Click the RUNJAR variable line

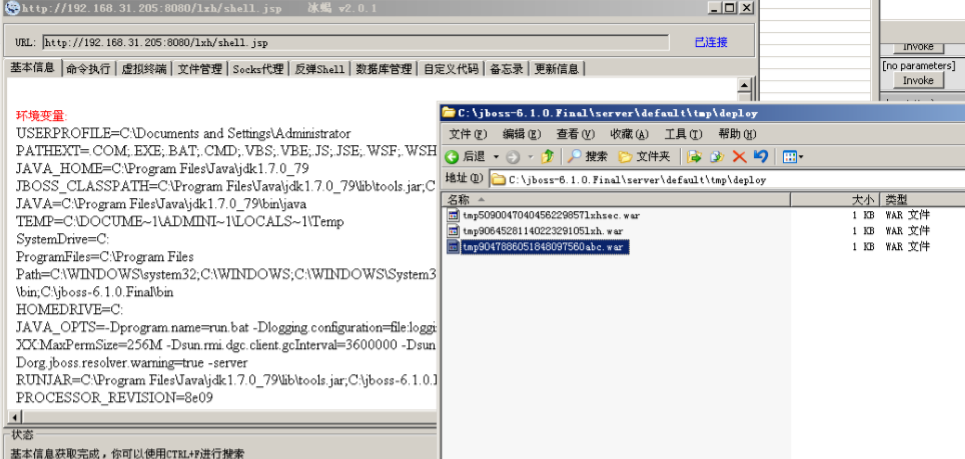[226, 380]
